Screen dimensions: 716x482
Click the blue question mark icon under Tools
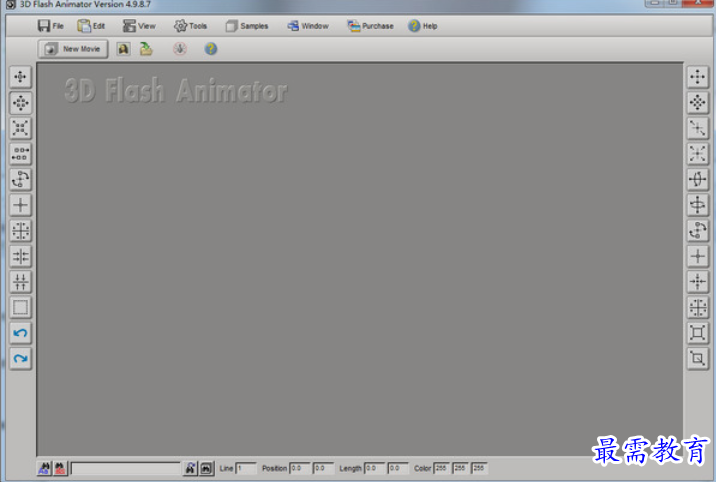[x=211, y=49]
